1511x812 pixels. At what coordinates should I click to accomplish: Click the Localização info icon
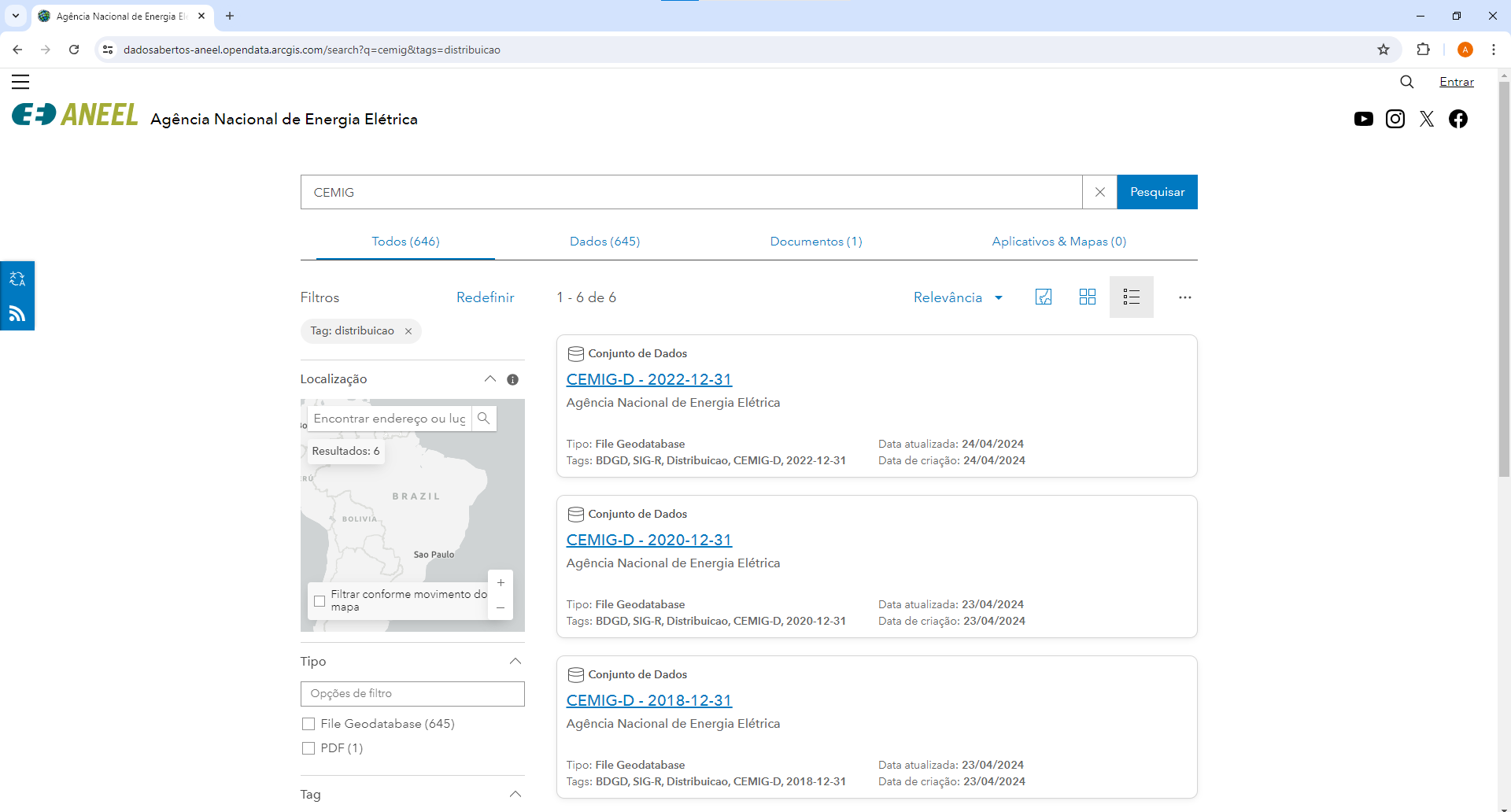513,379
